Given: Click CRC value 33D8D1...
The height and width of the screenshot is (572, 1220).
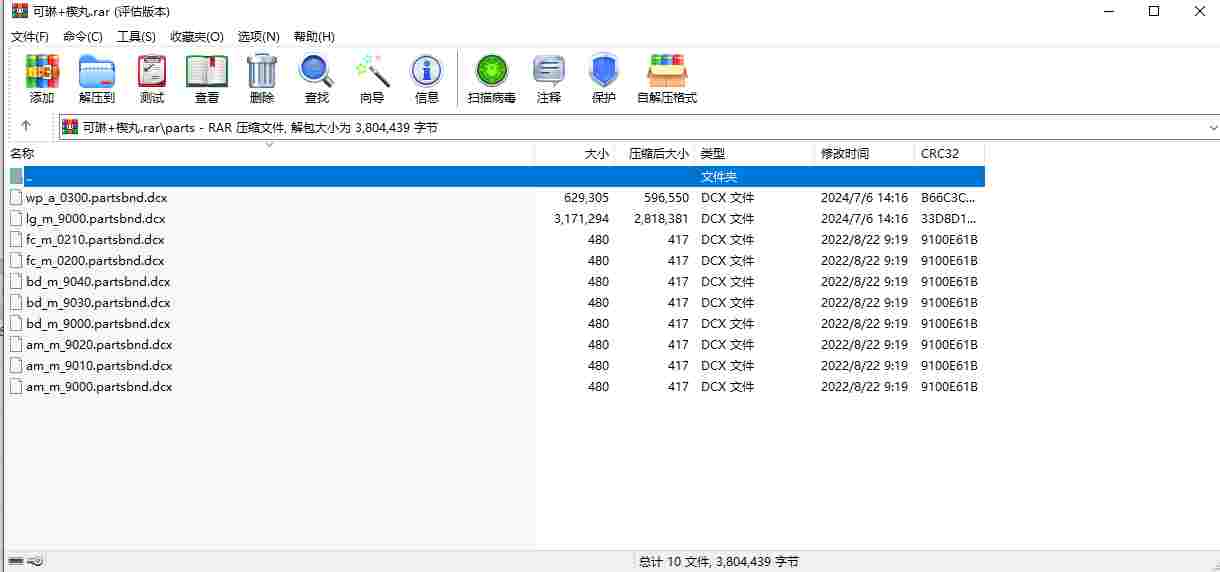Looking at the screenshot, I should point(948,219).
